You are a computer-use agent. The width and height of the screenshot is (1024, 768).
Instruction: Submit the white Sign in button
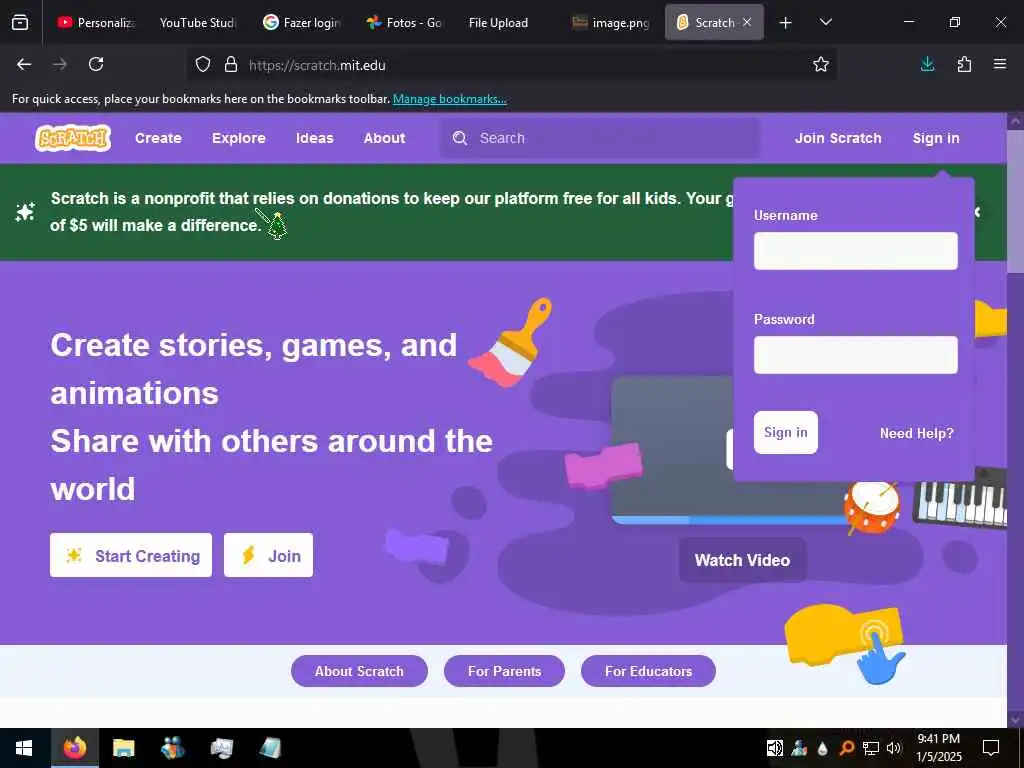point(786,432)
